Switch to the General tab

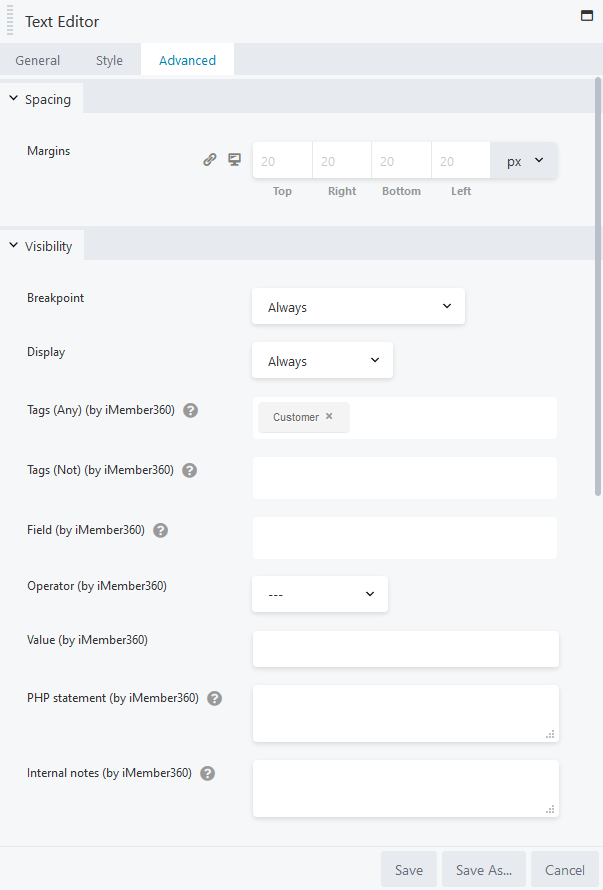click(x=37, y=60)
